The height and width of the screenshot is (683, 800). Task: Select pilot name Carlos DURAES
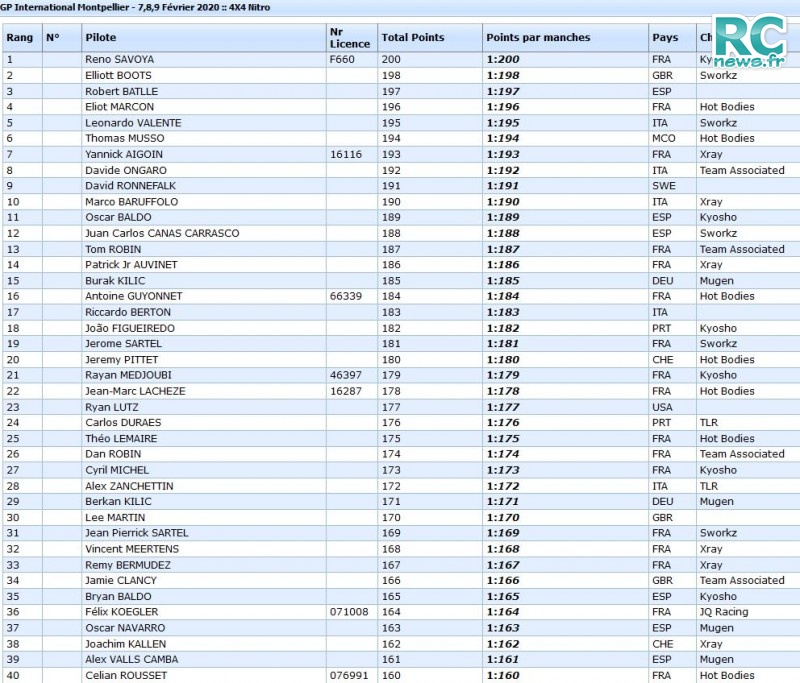[123, 423]
